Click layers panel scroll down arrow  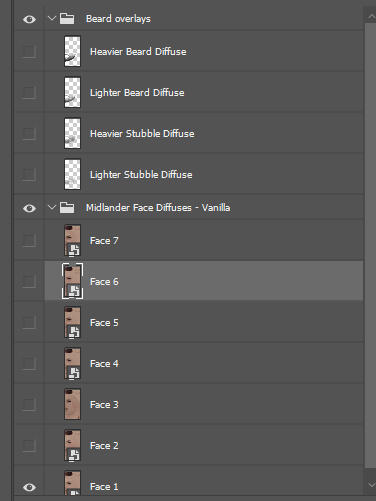click(371, 484)
